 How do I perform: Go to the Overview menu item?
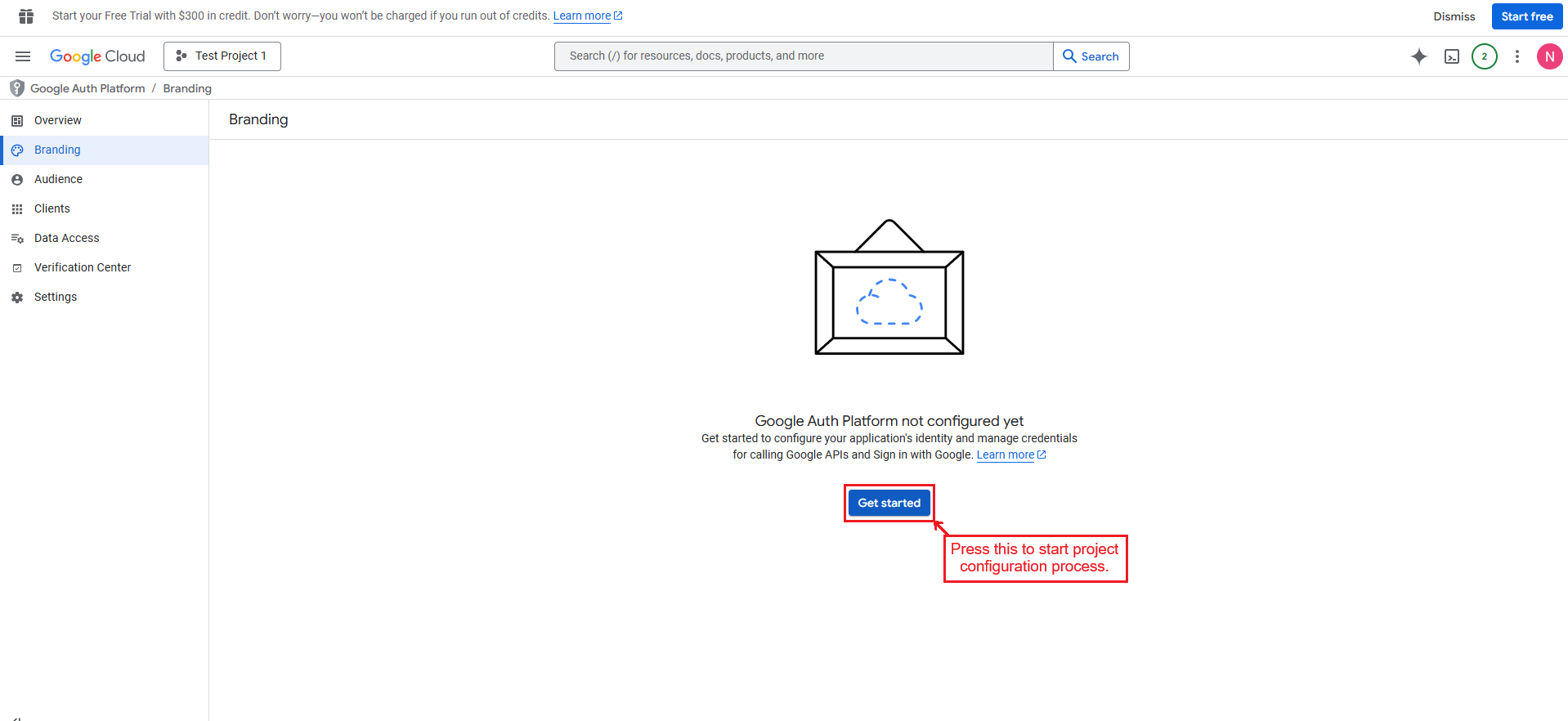point(58,120)
